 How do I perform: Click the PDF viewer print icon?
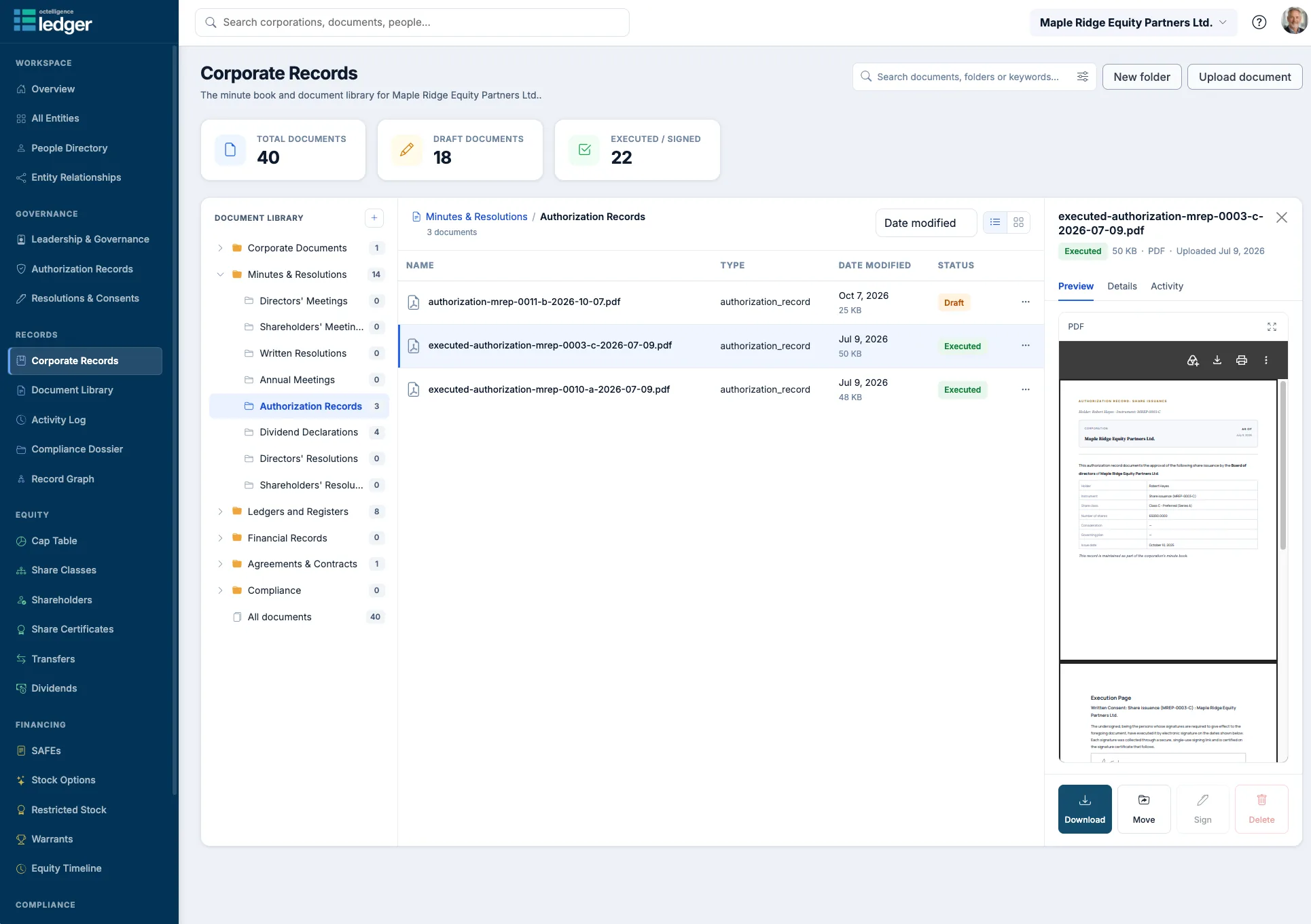click(1242, 360)
